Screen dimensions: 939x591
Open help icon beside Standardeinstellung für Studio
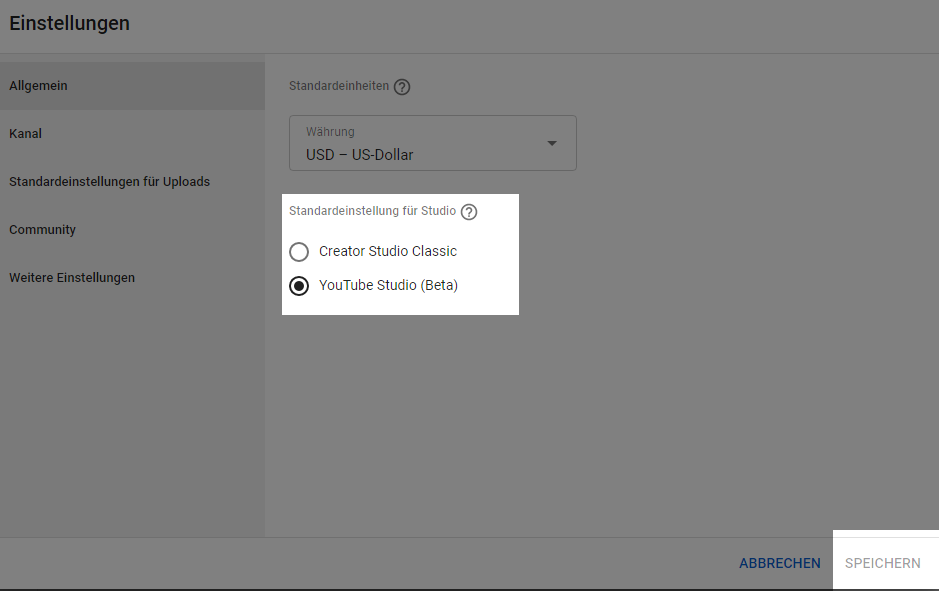[469, 212]
